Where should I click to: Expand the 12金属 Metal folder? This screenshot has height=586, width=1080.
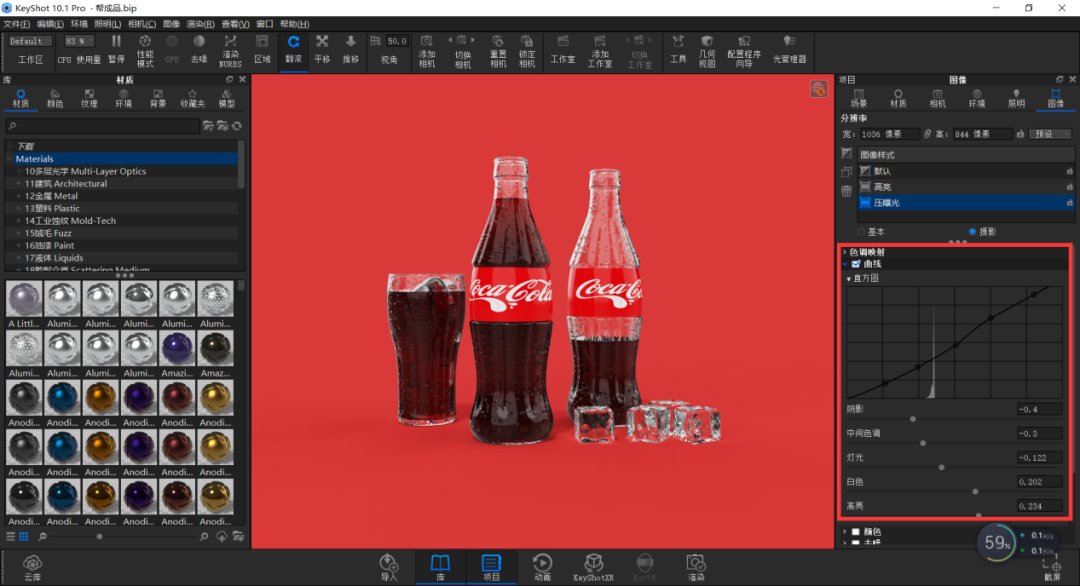pyautogui.click(x=19, y=196)
